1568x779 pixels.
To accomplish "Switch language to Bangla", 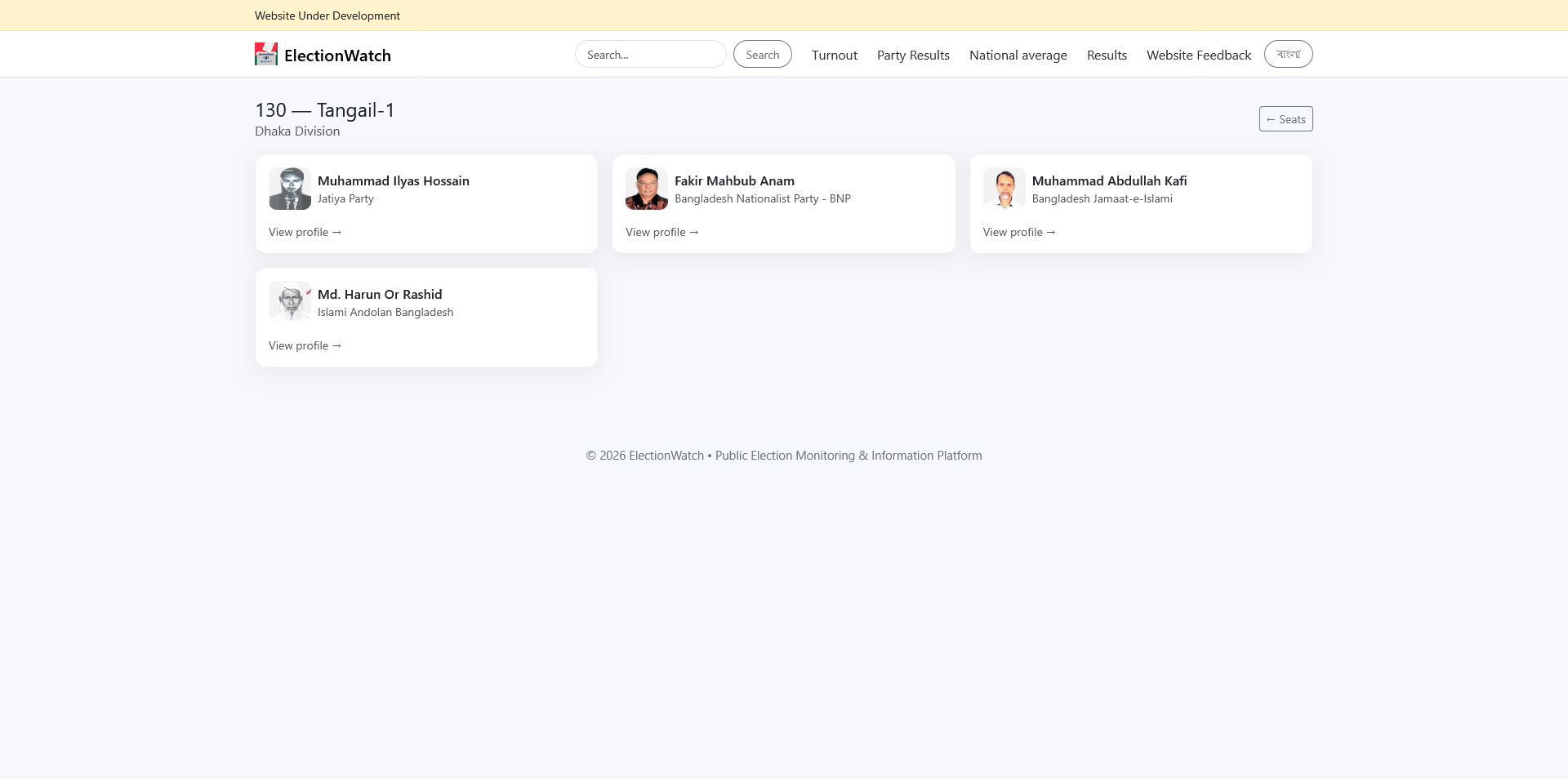I will (x=1288, y=54).
